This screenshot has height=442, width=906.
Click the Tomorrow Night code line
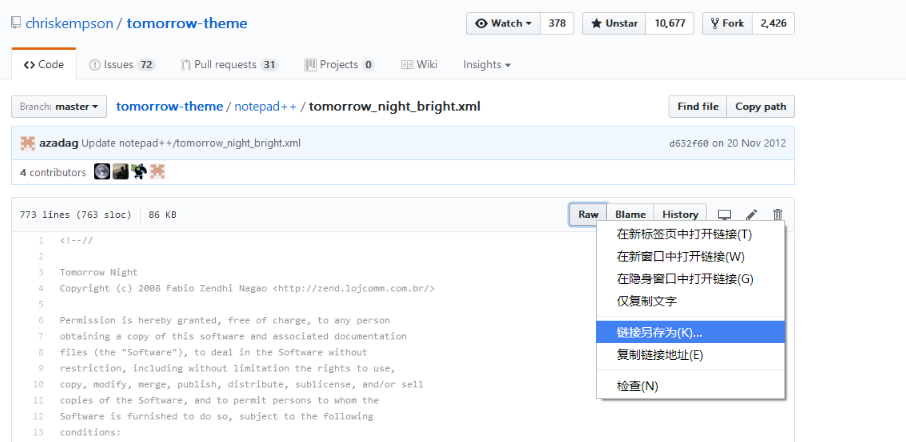99,272
